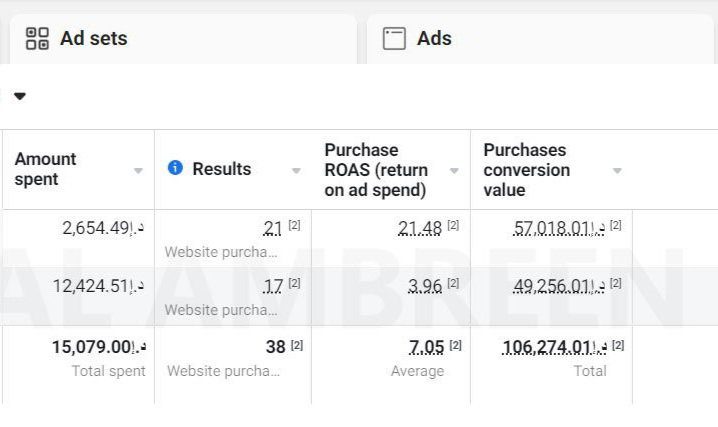Click the Ad sets grid icon

point(37,39)
